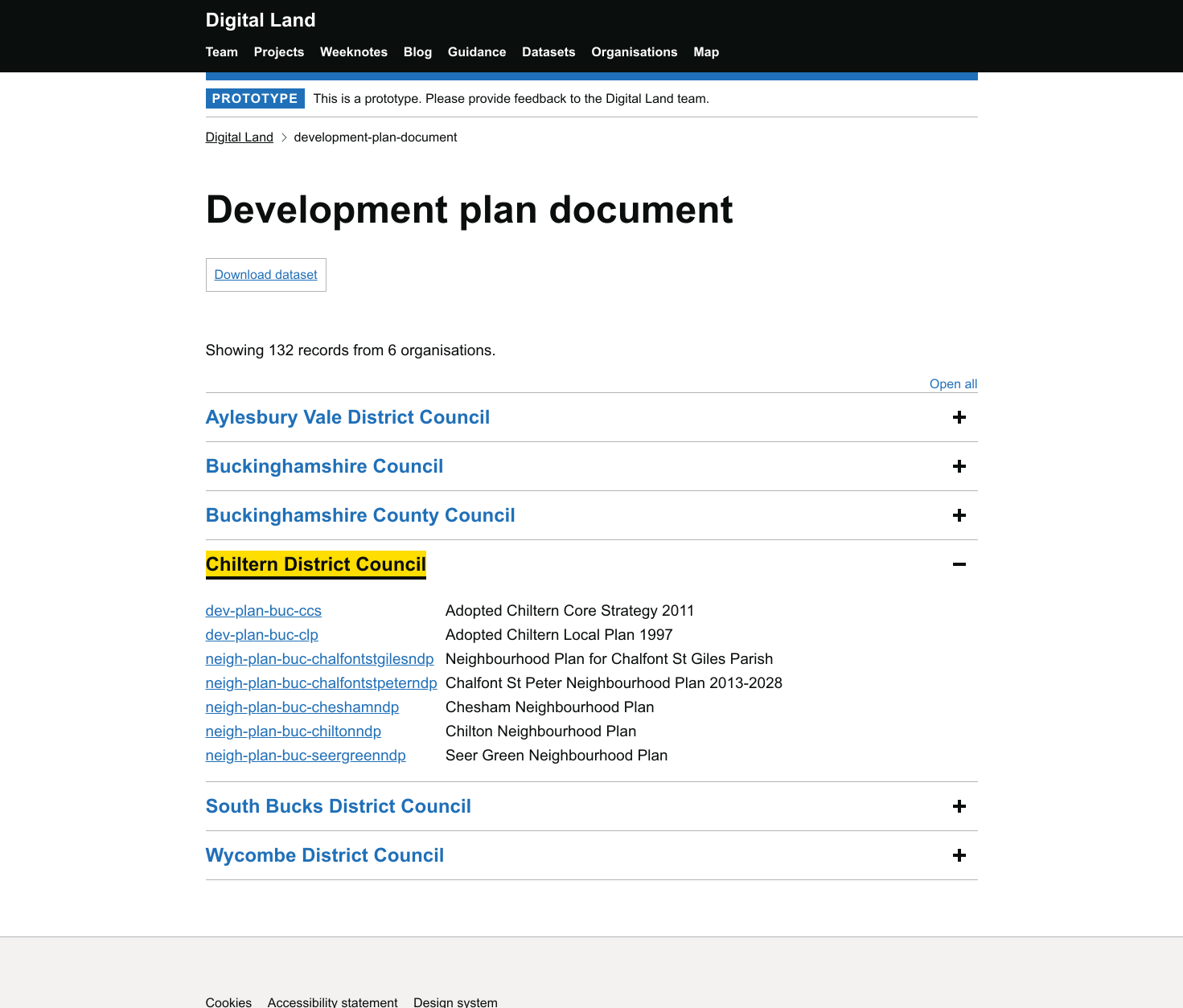The height and width of the screenshot is (1008, 1183).
Task: Click the Design system footer link
Action: 455,1002
